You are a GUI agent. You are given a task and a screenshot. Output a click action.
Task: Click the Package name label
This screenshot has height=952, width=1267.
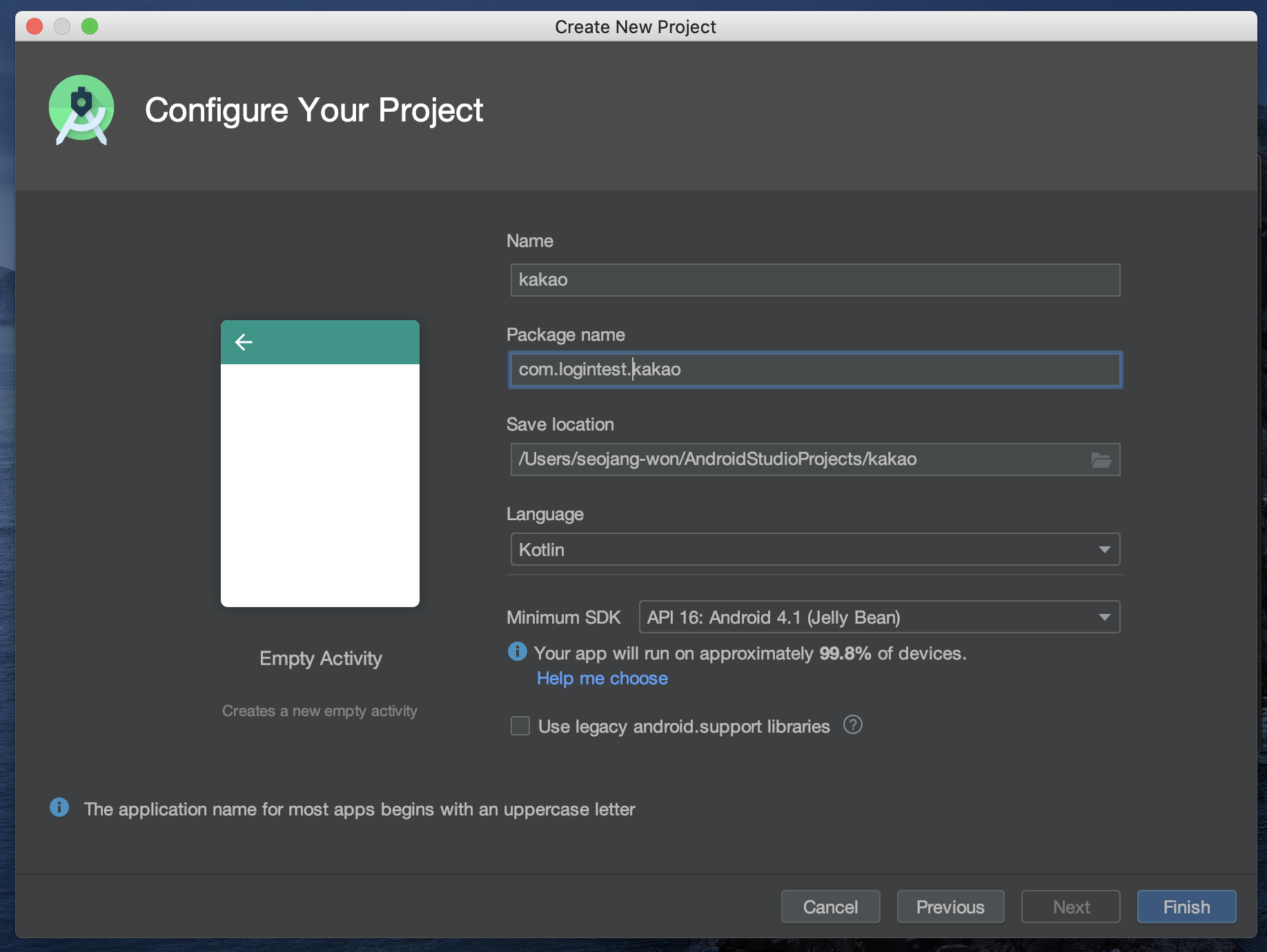[x=566, y=335]
